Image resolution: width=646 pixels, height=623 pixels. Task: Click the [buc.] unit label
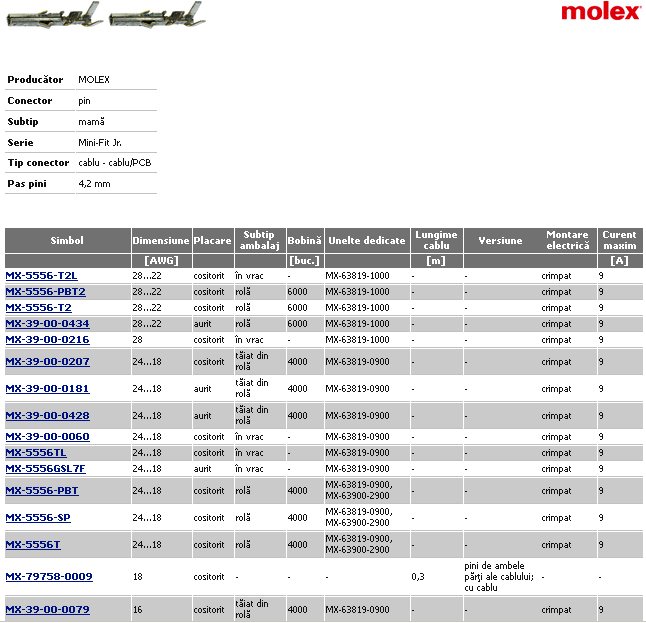[305, 261]
